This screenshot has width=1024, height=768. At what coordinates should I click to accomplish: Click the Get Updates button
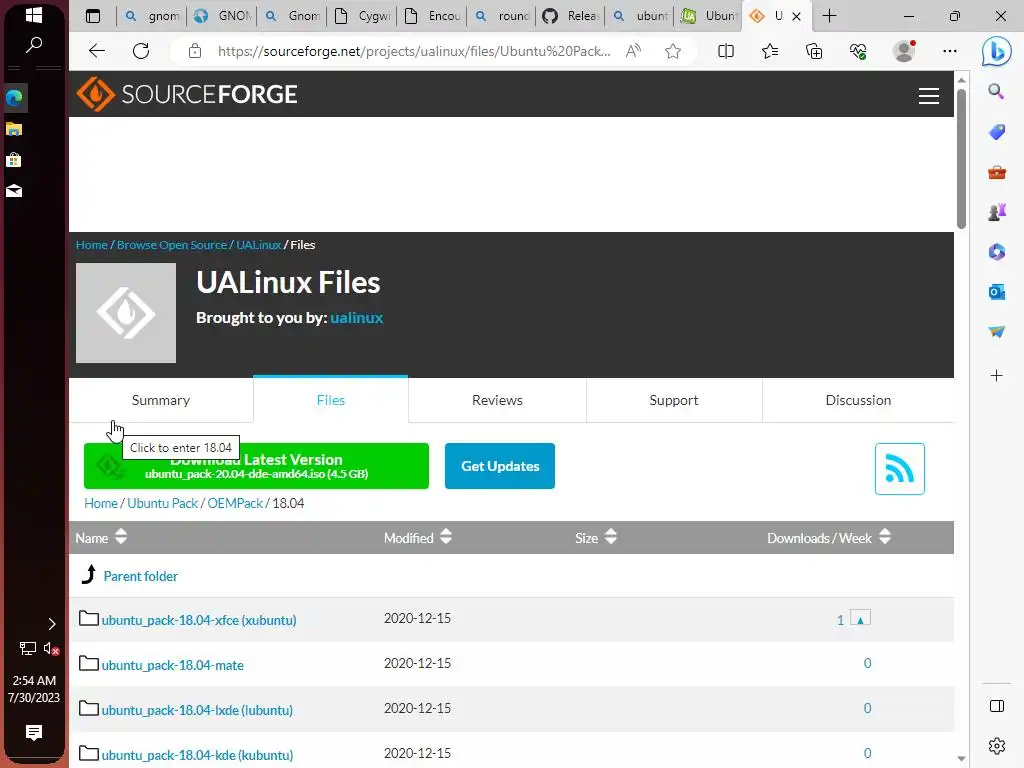coord(500,466)
